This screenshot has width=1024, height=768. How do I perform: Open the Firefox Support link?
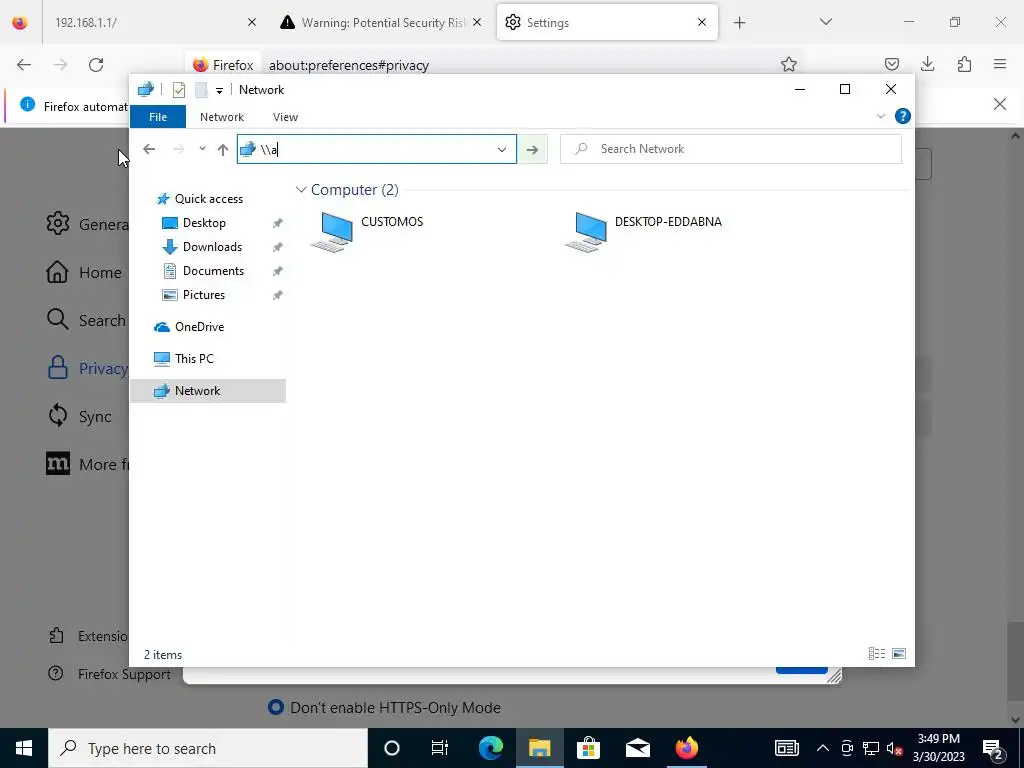tap(109, 674)
